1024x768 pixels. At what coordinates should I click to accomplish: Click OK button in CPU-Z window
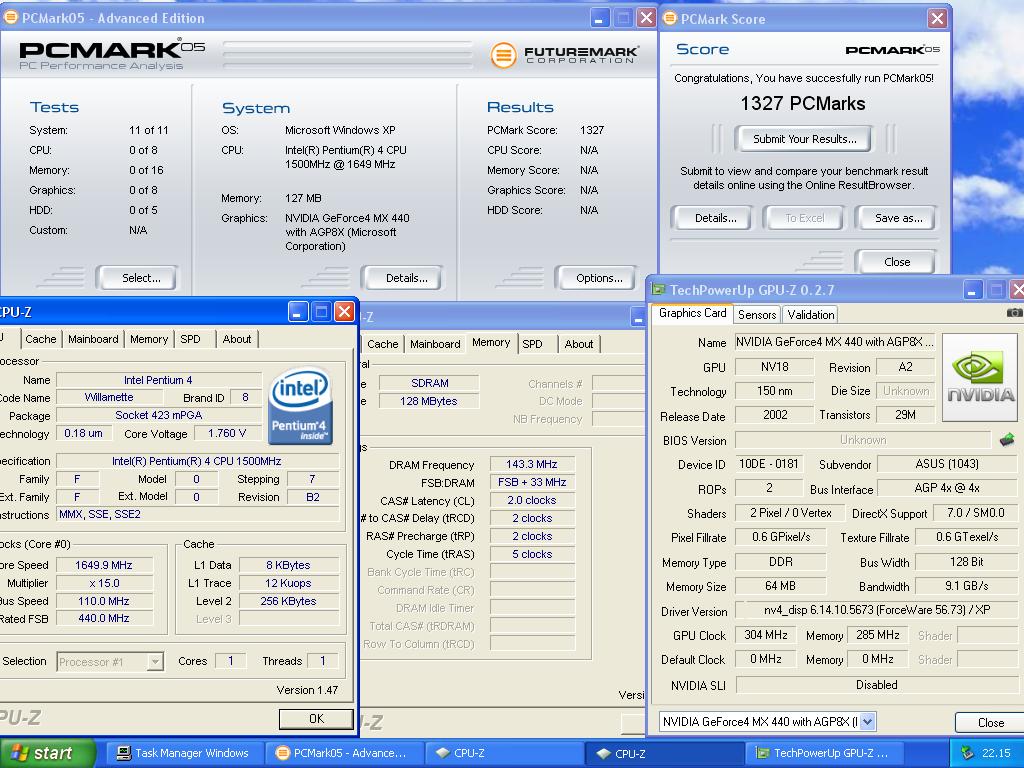click(x=316, y=718)
